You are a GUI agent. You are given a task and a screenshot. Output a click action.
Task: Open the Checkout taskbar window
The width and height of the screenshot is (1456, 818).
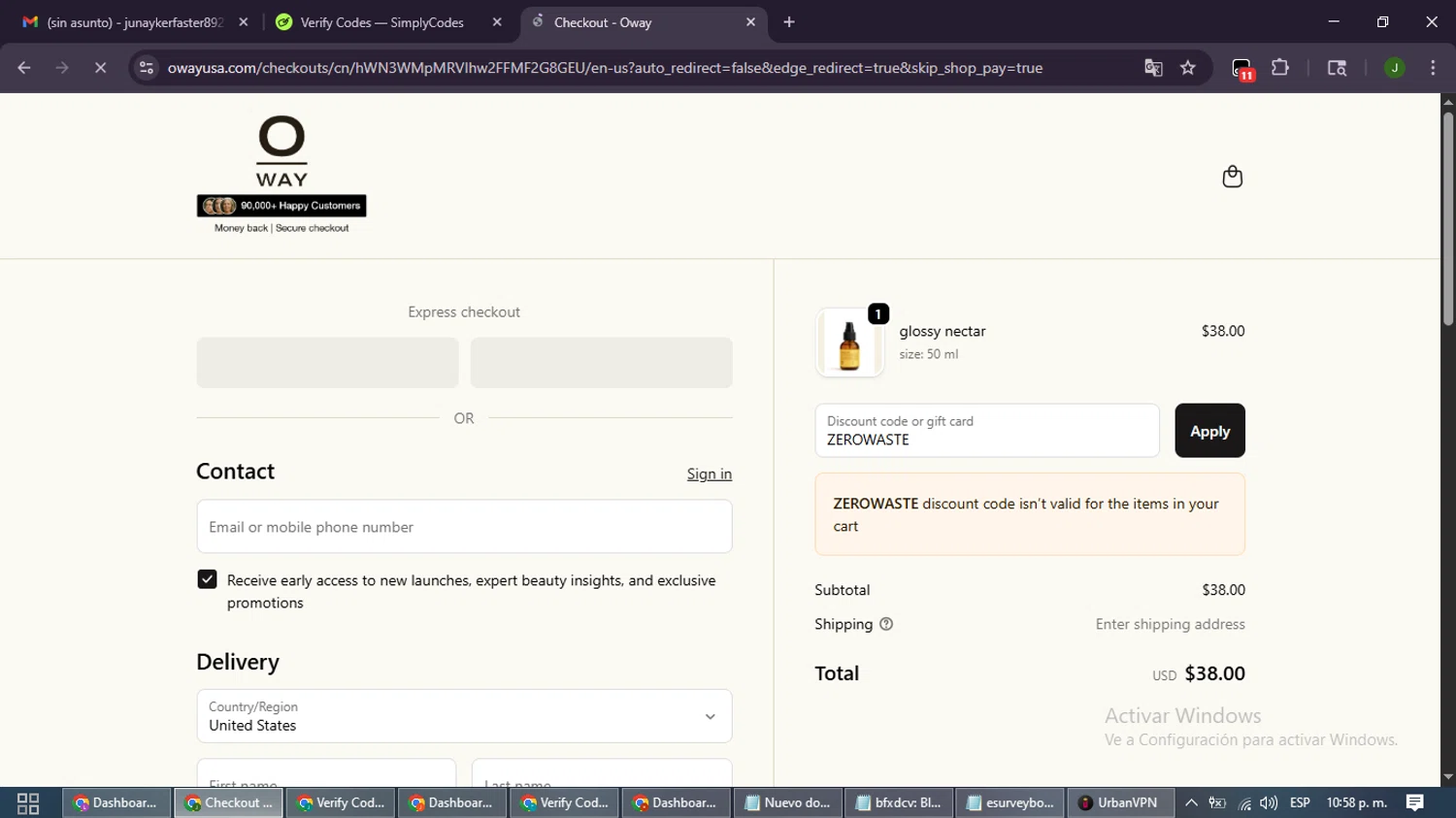(x=229, y=803)
